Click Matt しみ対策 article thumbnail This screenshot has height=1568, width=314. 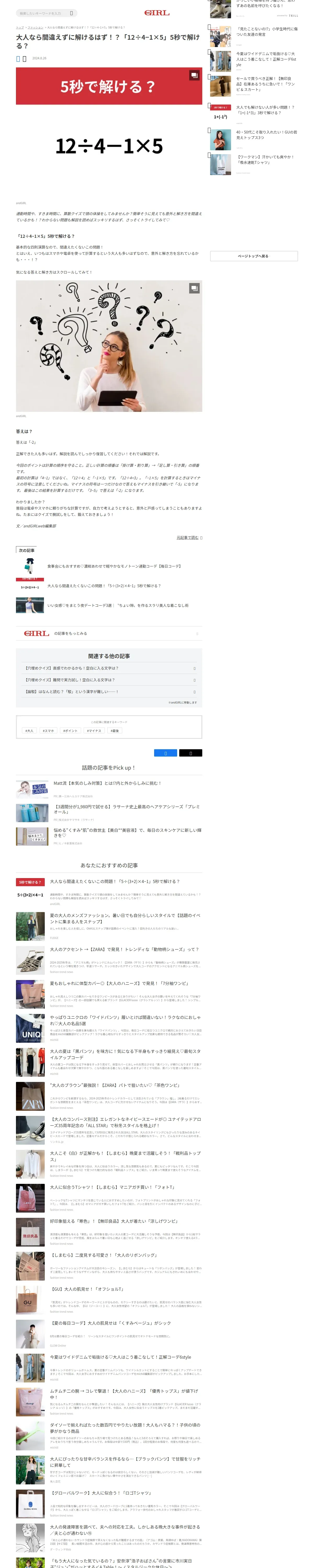pyautogui.click(x=32, y=789)
